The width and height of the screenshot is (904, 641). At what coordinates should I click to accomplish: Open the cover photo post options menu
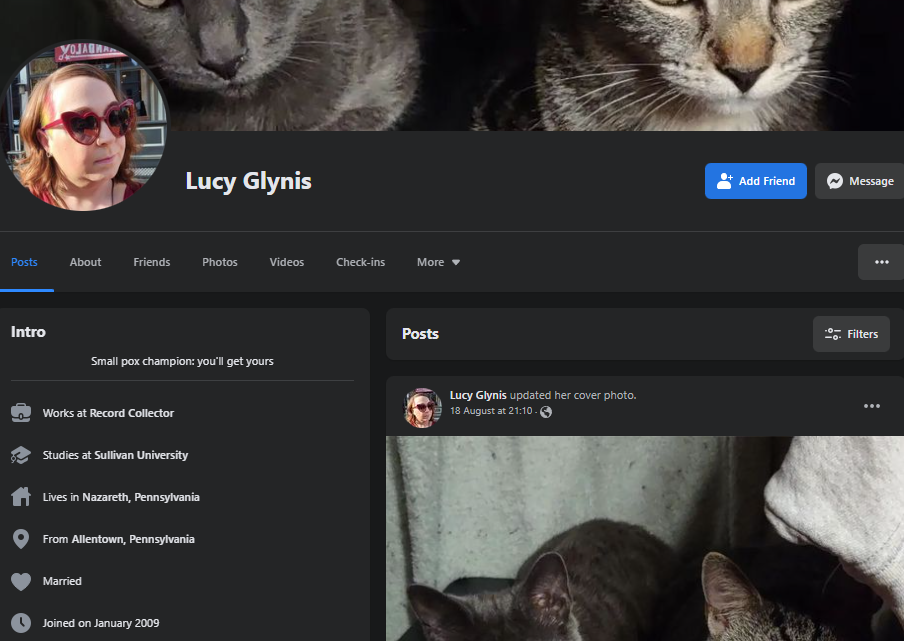(872, 406)
